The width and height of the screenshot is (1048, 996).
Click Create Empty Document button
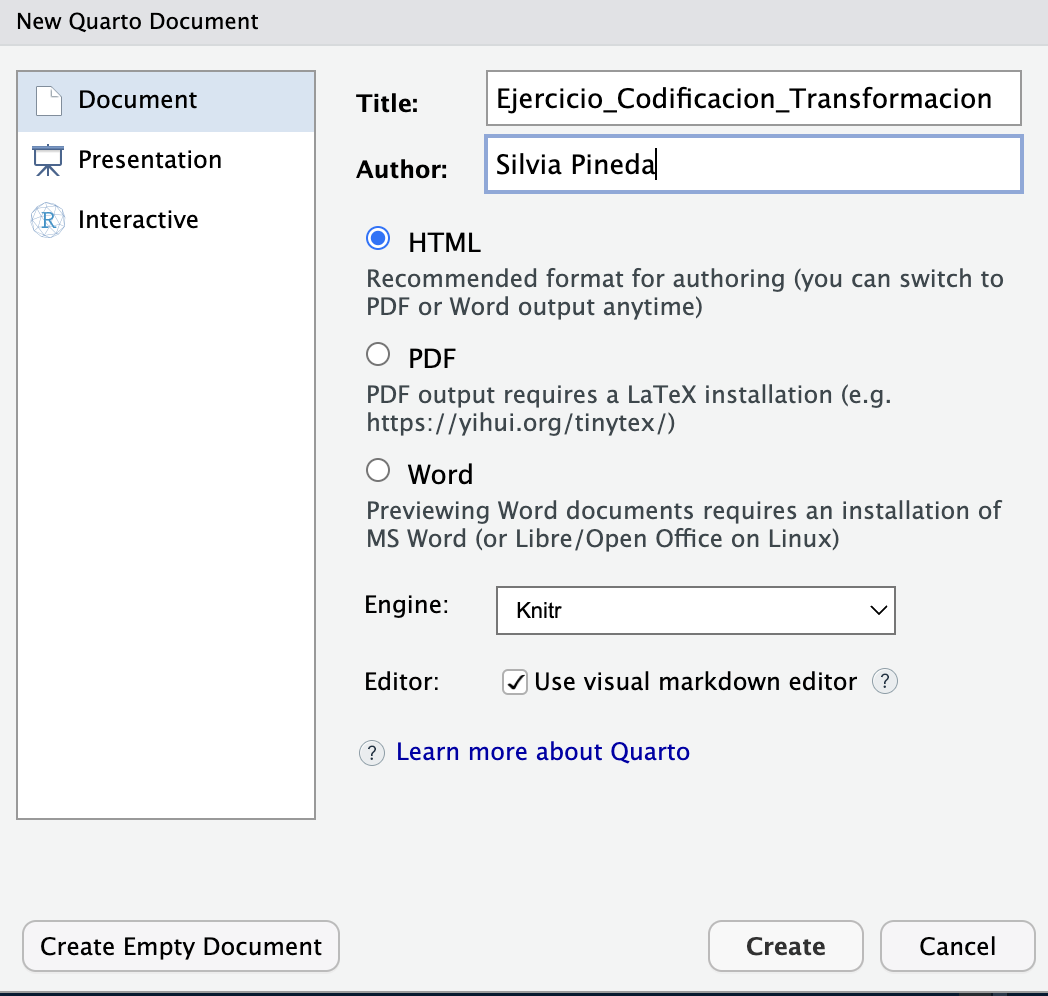(x=181, y=946)
